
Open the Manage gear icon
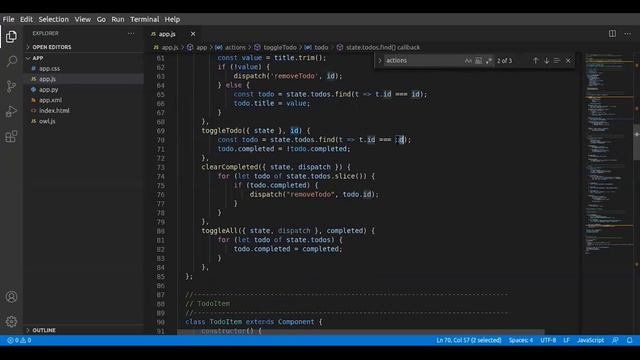[11, 321]
